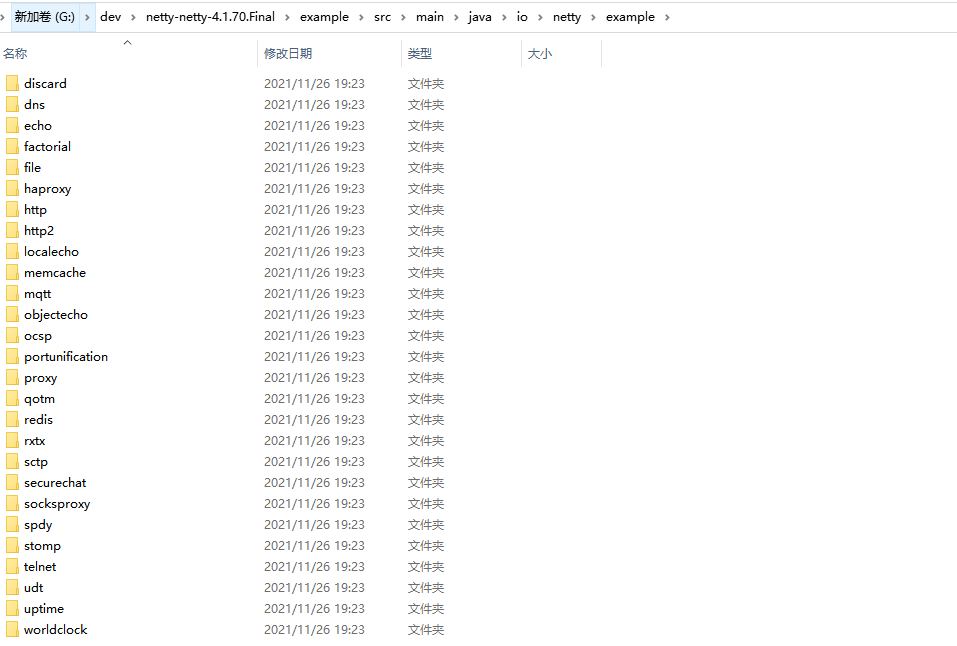
Task: Select the memcache folder name
Action: (55, 272)
